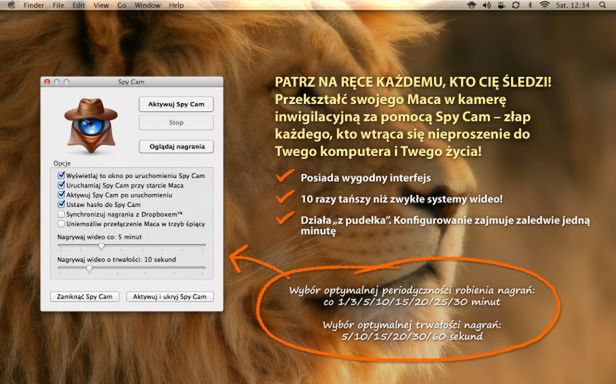Image resolution: width=616 pixels, height=384 pixels.
Task: Open the Apple menu icon
Action: tap(11, 5)
